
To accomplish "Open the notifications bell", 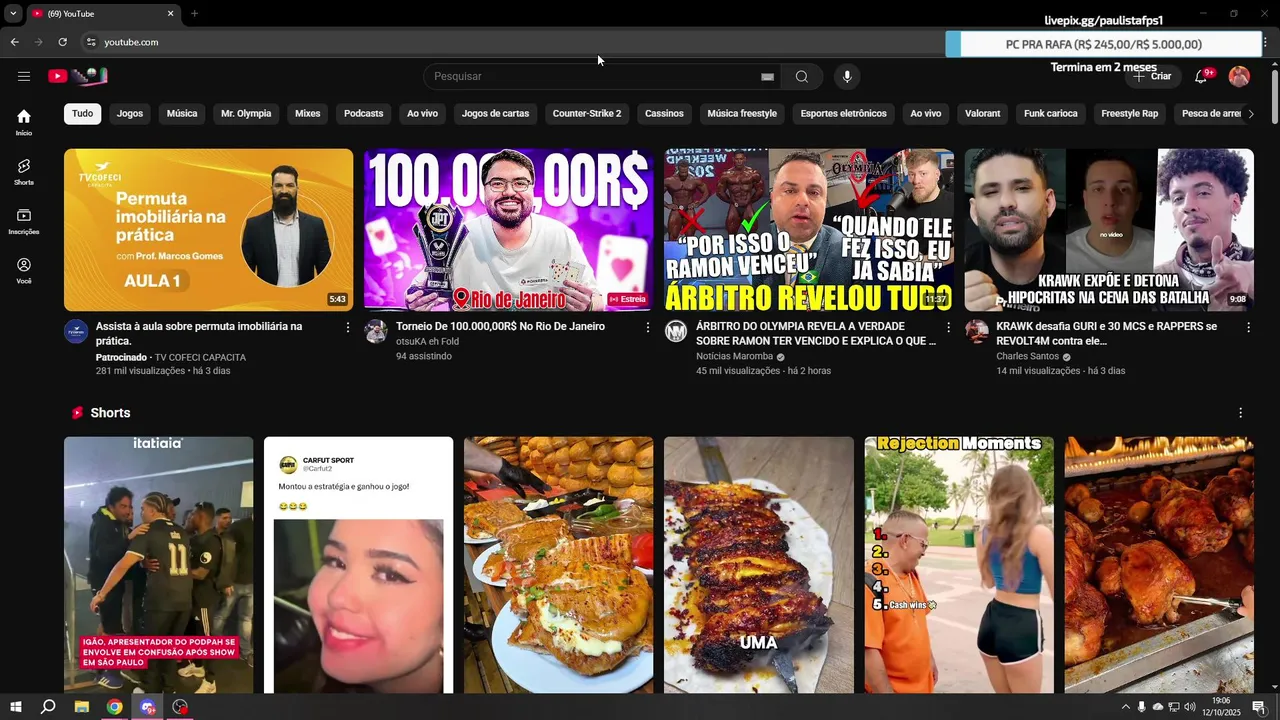I will point(1202,77).
